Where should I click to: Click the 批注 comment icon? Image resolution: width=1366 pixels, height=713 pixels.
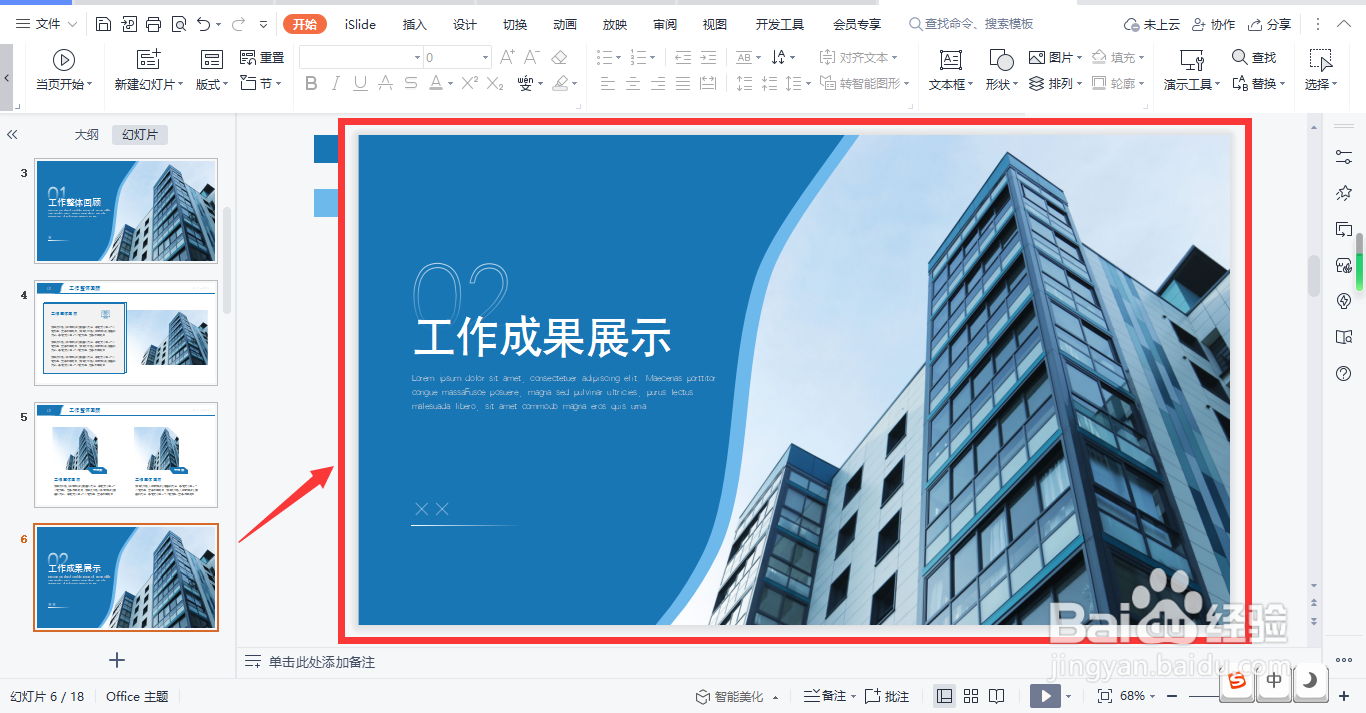click(x=886, y=696)
